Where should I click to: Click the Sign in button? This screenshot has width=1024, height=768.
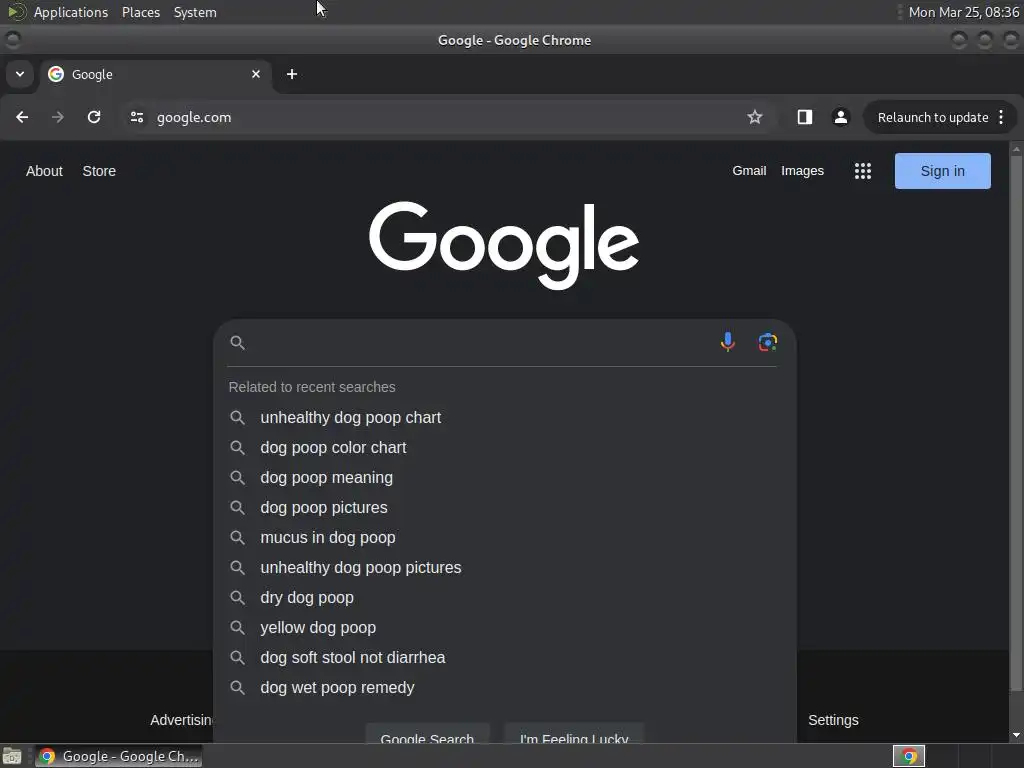tap(942, 171)
